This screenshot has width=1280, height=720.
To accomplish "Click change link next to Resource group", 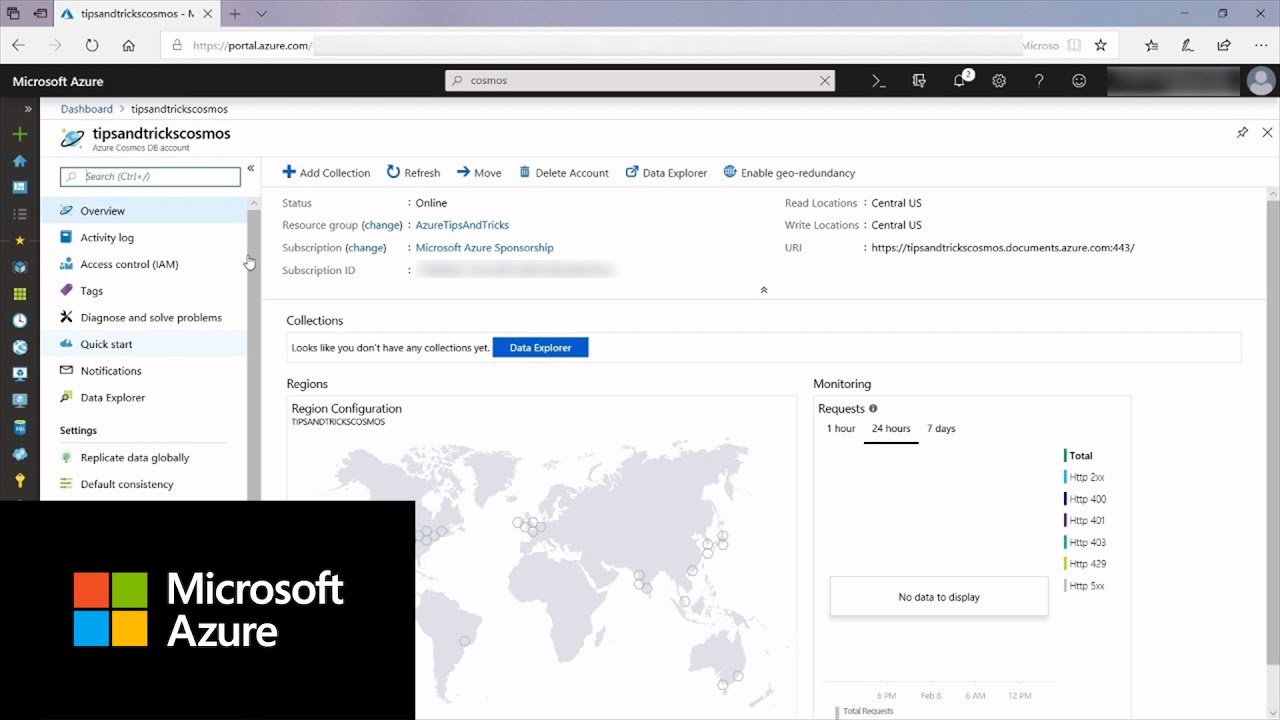I will pyautogui.click(x=382, y=226).
